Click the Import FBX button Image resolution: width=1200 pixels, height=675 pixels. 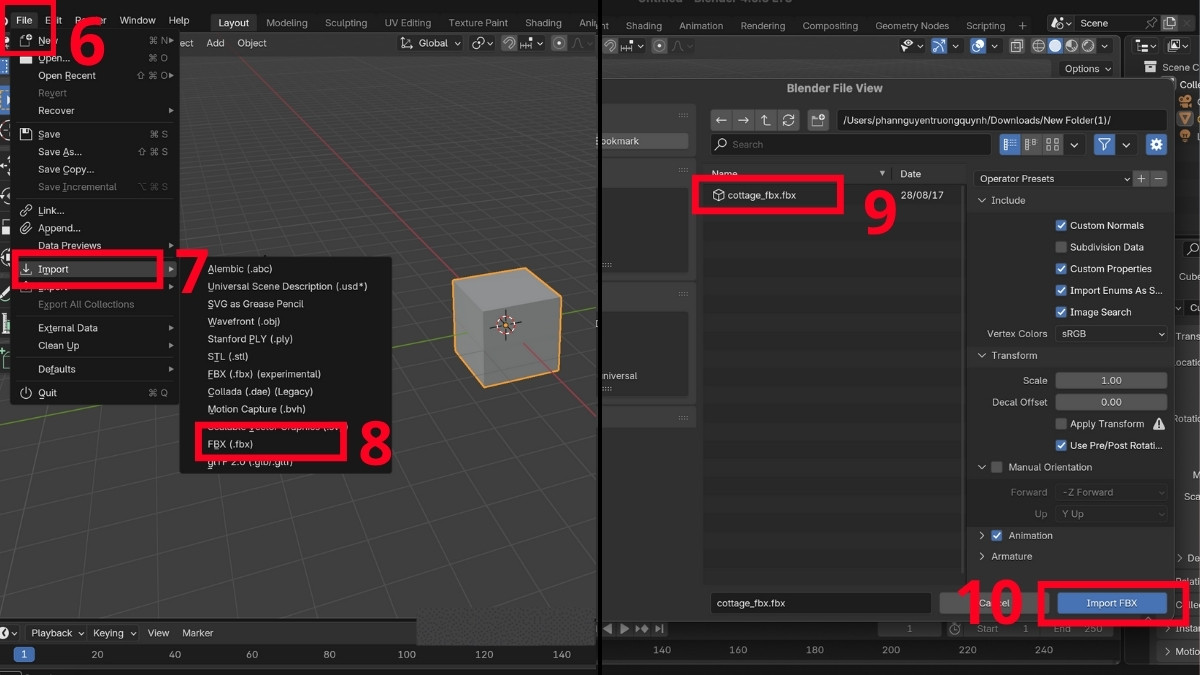1111,603
